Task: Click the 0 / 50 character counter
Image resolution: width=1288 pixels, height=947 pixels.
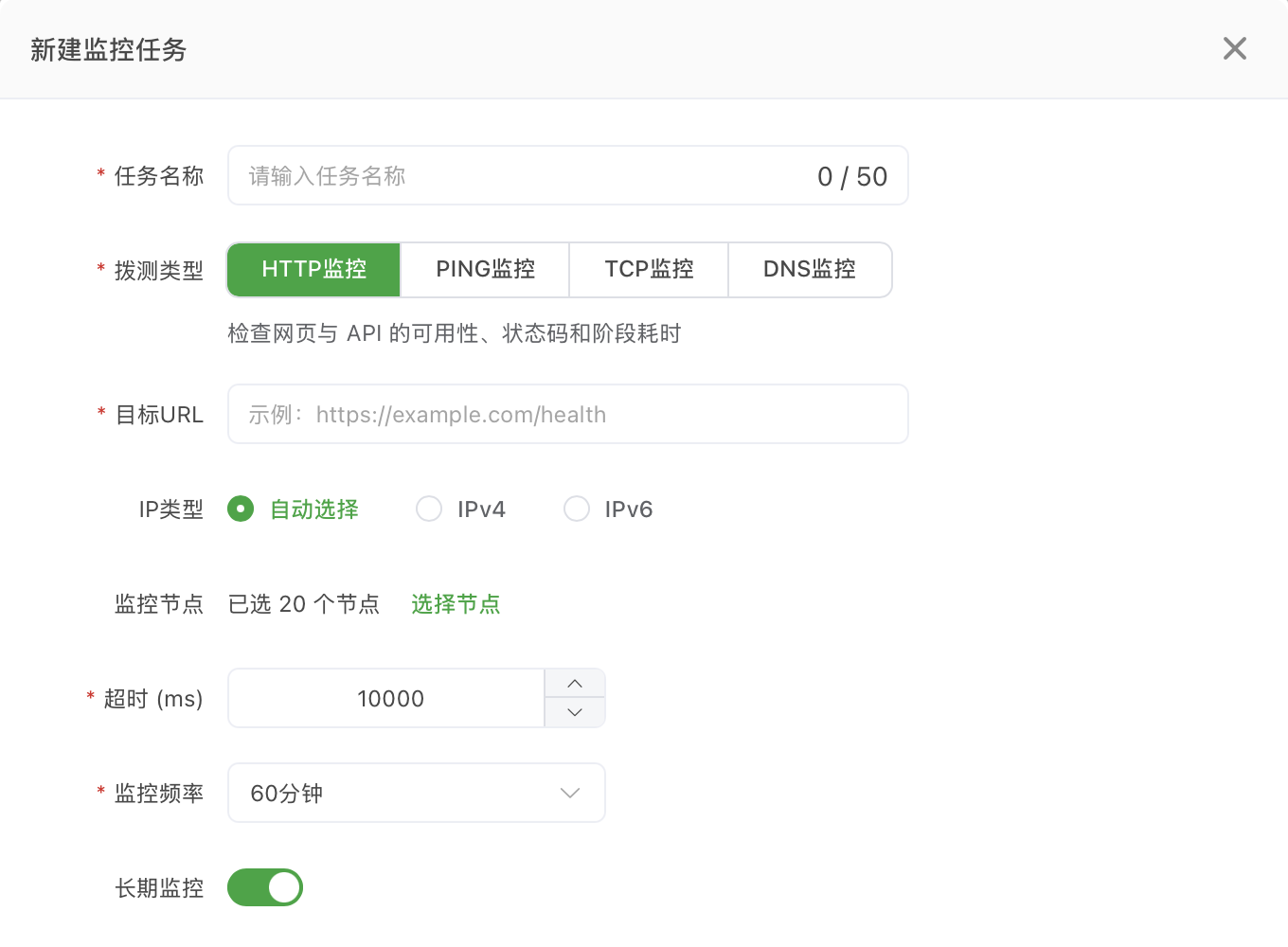Action: [x=852, y=176]
